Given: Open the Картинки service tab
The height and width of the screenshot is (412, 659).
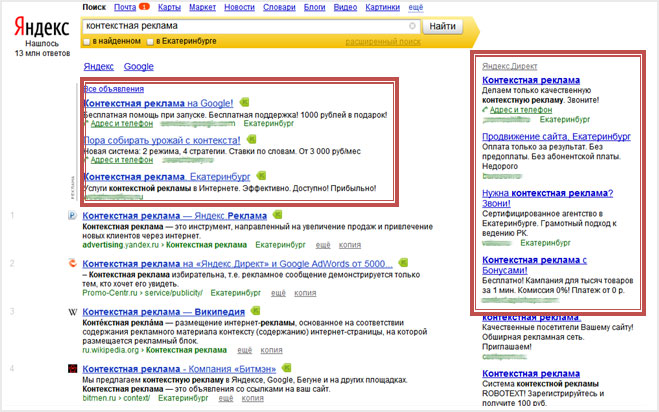Looking at the screenshot, I should (x=382, y=7).
